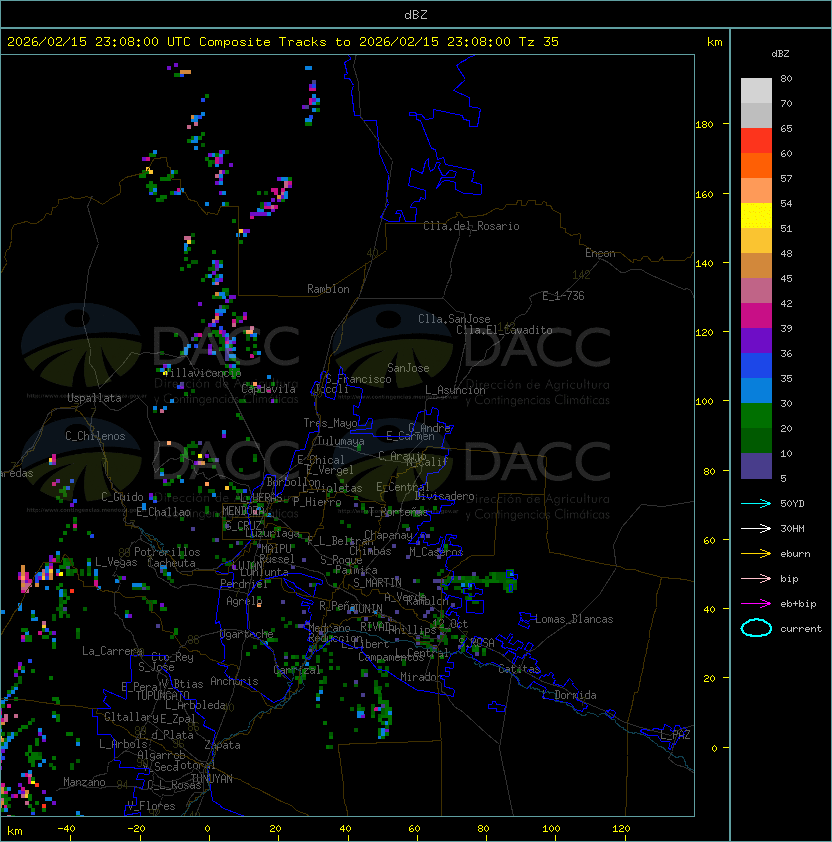832x842 pixels.
Task: Click the '50YD' legend label
Action: pos(792,504)
